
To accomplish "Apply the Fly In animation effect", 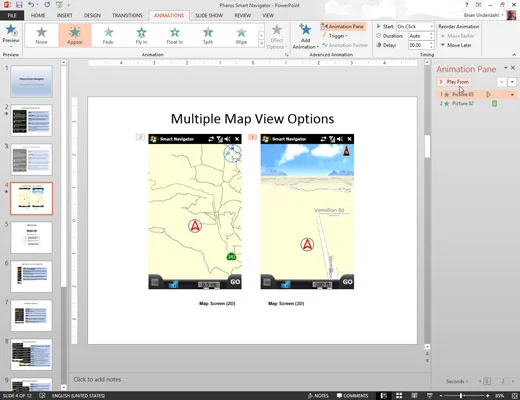I will (141, 35).
